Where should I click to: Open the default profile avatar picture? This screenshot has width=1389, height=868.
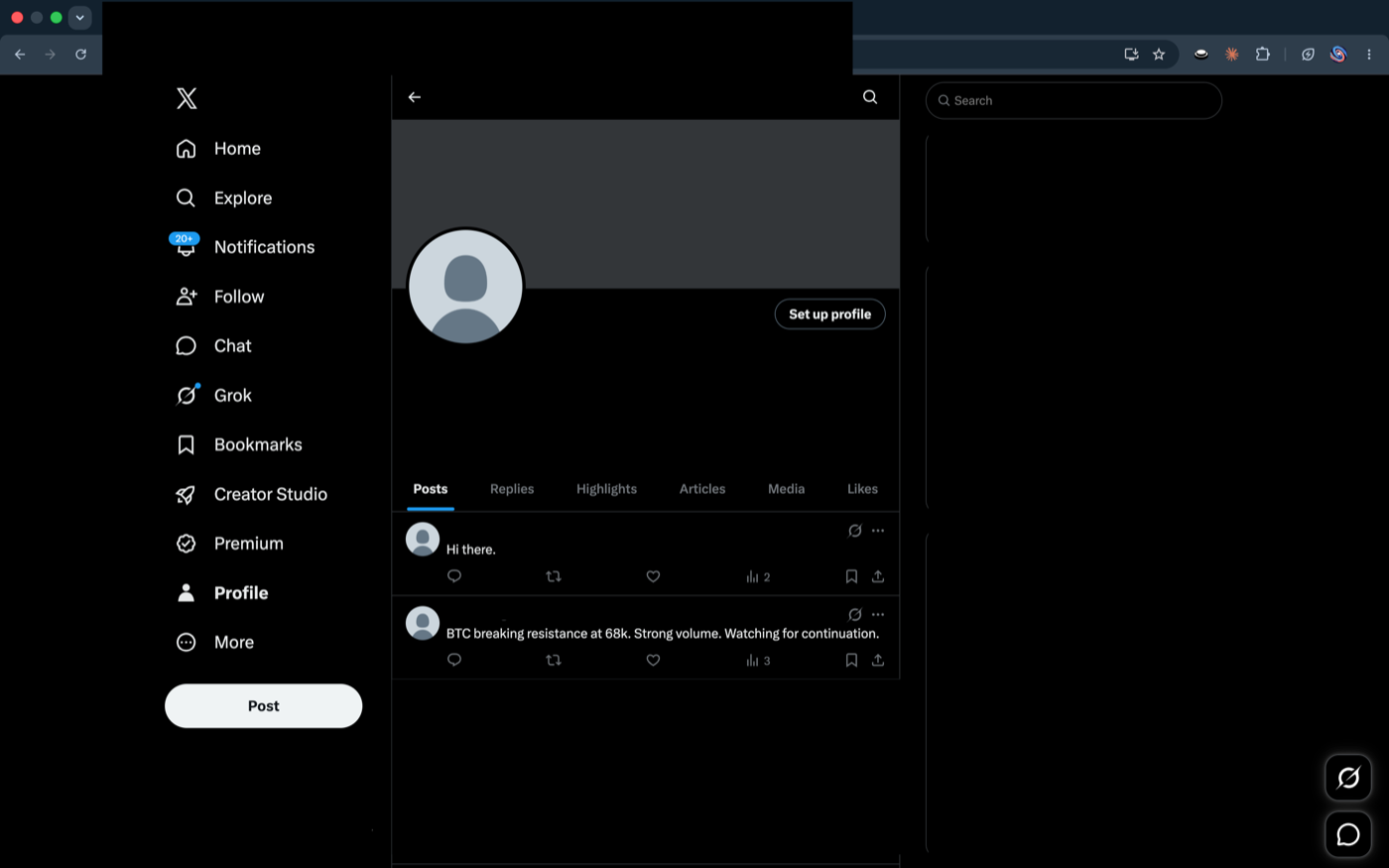click(x=465, y=287)
